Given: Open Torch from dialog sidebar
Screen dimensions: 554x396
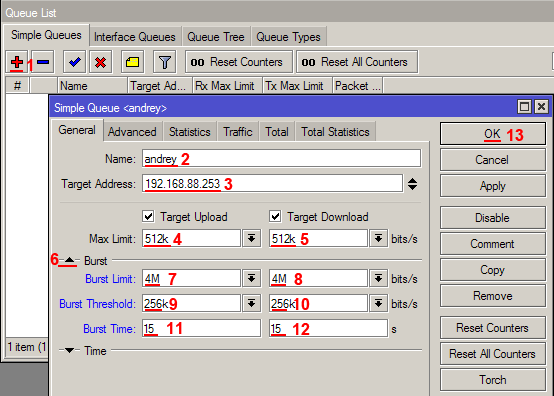Looking at the screenshot, I should pos(493,380).
